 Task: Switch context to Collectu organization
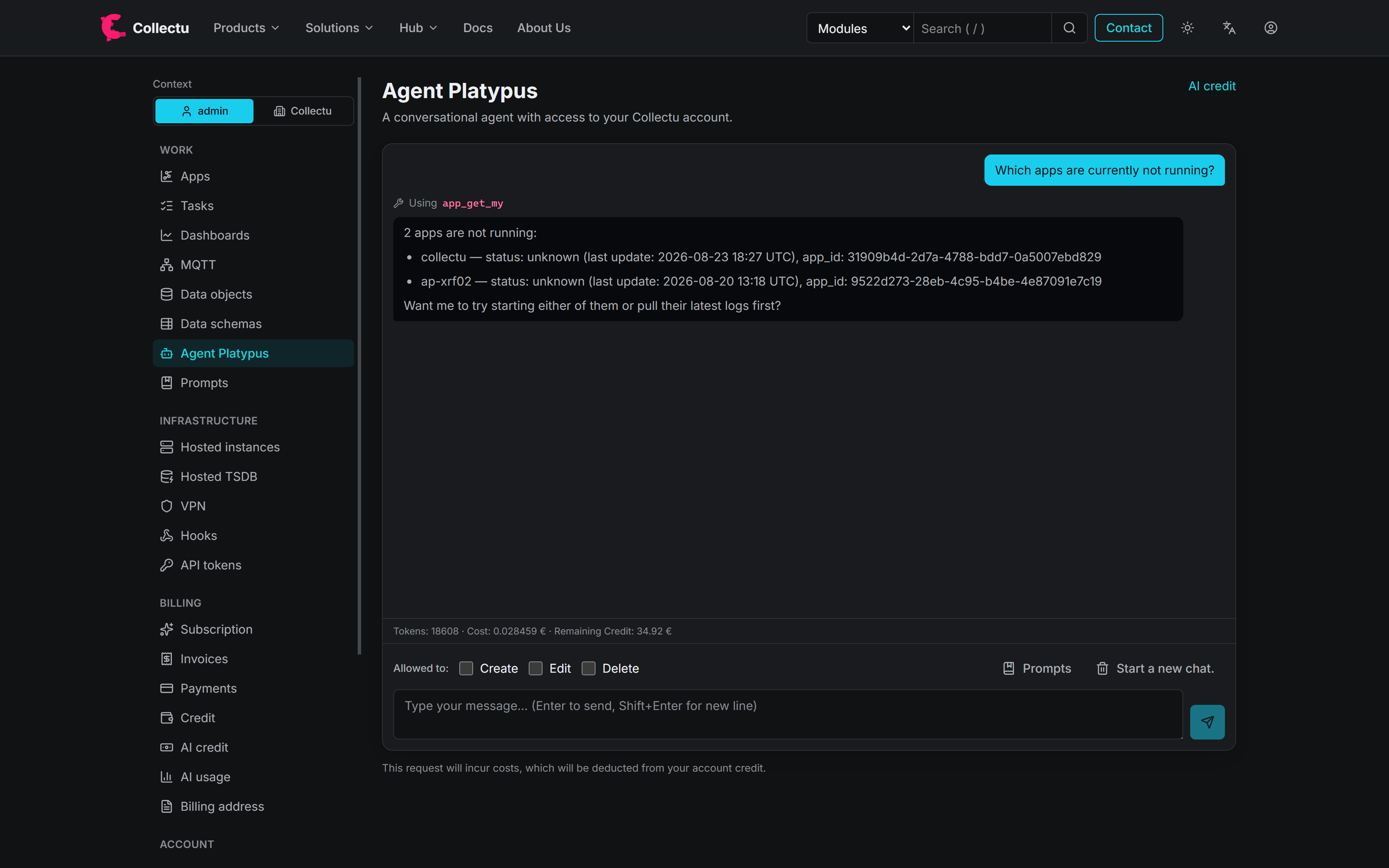coord(303,111)
